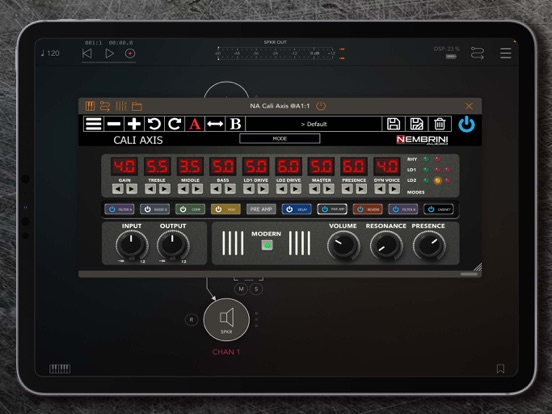Open the routing icon in plugin header

[x=105, y=106]
